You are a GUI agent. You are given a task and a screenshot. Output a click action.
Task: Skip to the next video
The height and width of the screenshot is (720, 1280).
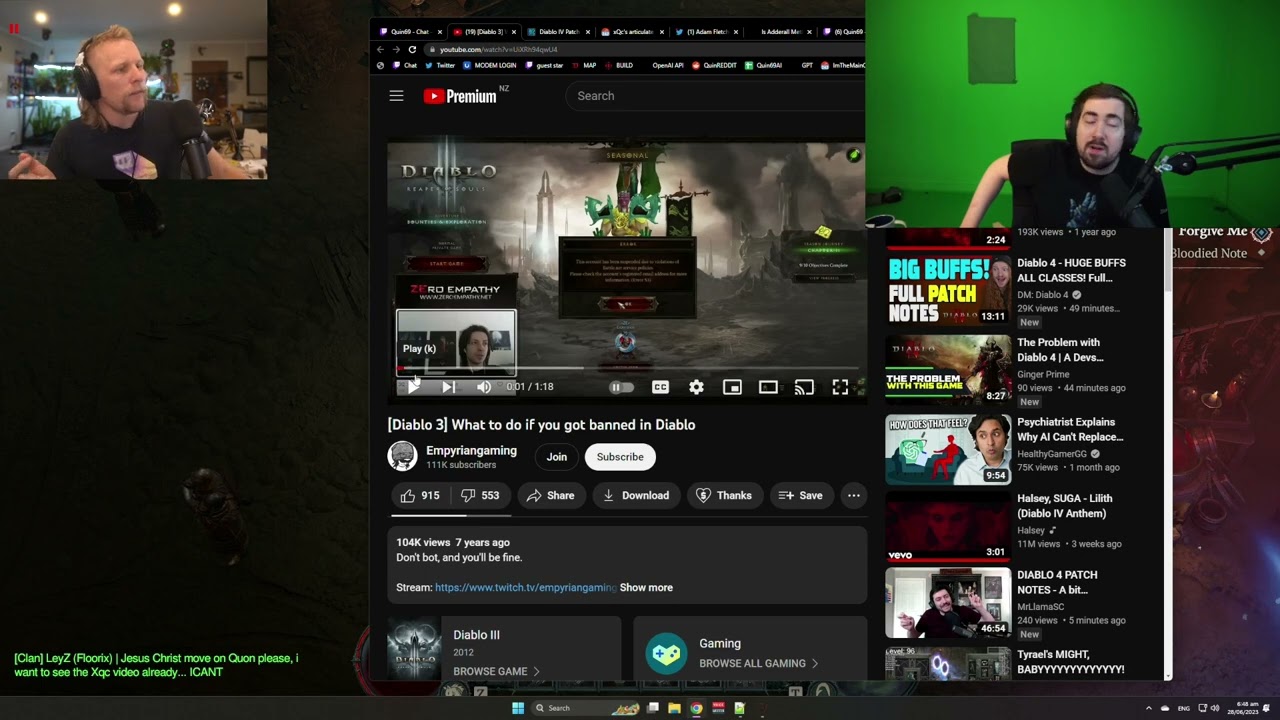(x=448, y=387)
